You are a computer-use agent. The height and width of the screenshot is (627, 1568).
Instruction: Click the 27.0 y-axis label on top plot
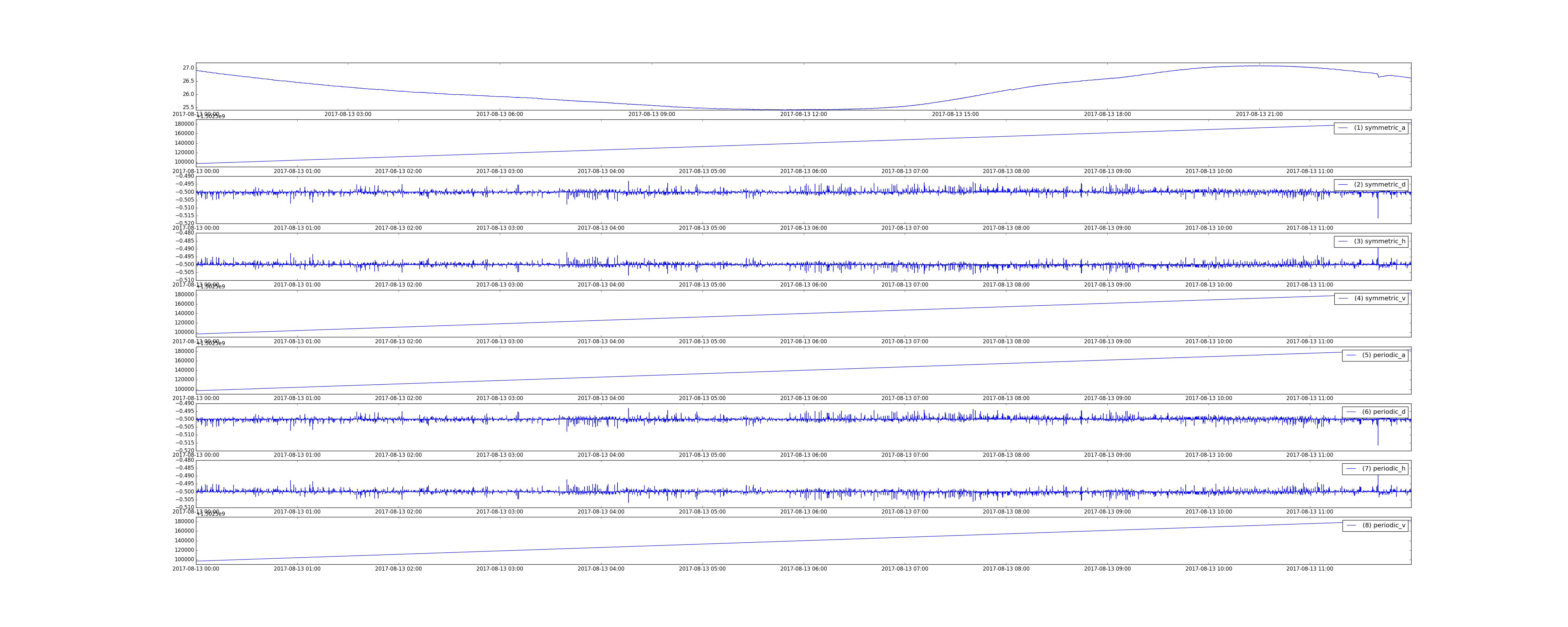188,68
